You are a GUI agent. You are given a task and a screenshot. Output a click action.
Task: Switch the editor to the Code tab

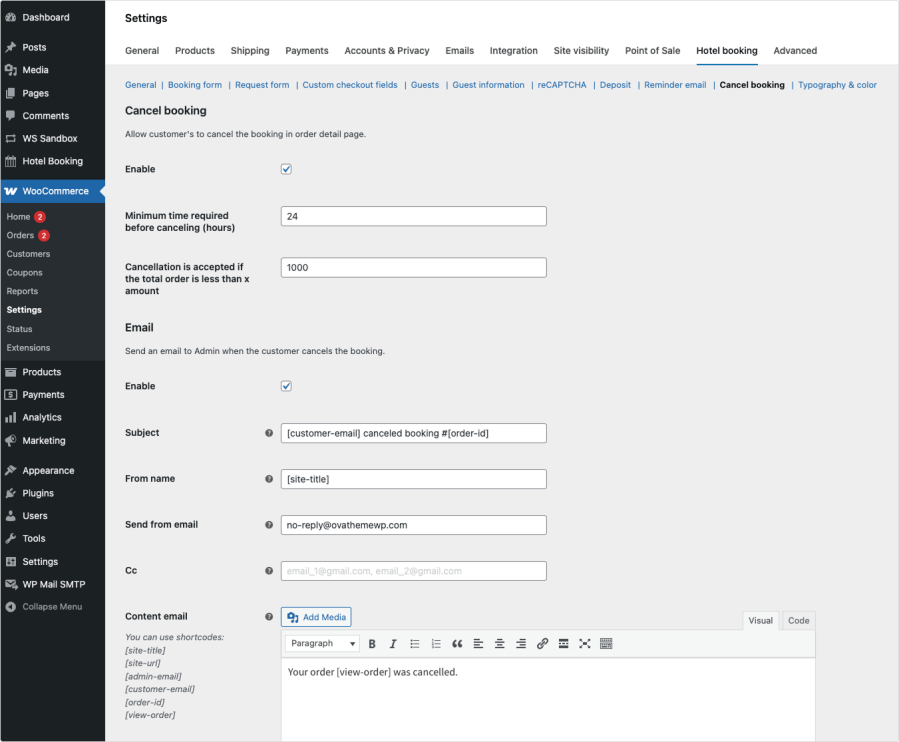[x=798, y=621]
